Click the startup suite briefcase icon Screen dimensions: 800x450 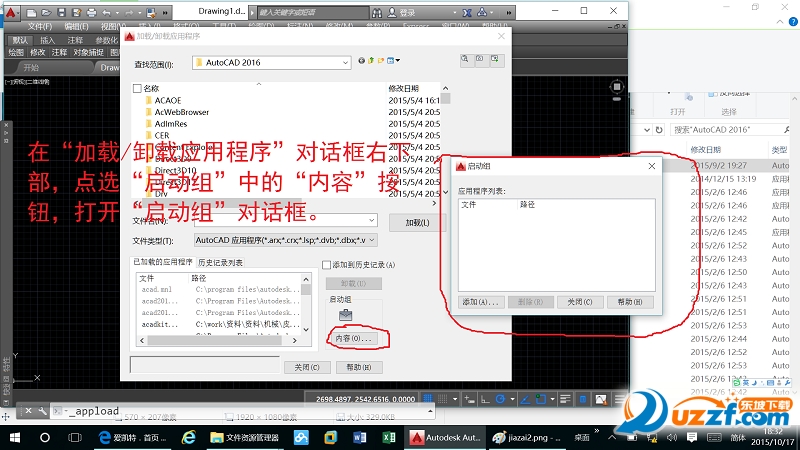345,315
